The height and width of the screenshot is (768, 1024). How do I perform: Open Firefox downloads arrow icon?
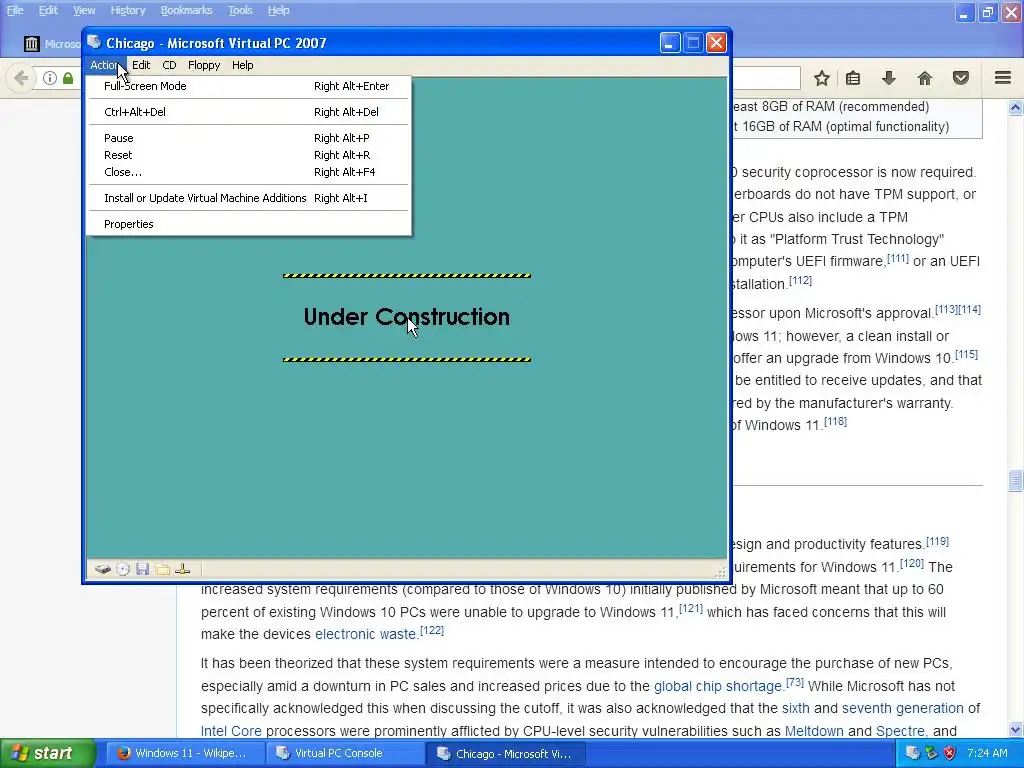[x=888, y=78]
